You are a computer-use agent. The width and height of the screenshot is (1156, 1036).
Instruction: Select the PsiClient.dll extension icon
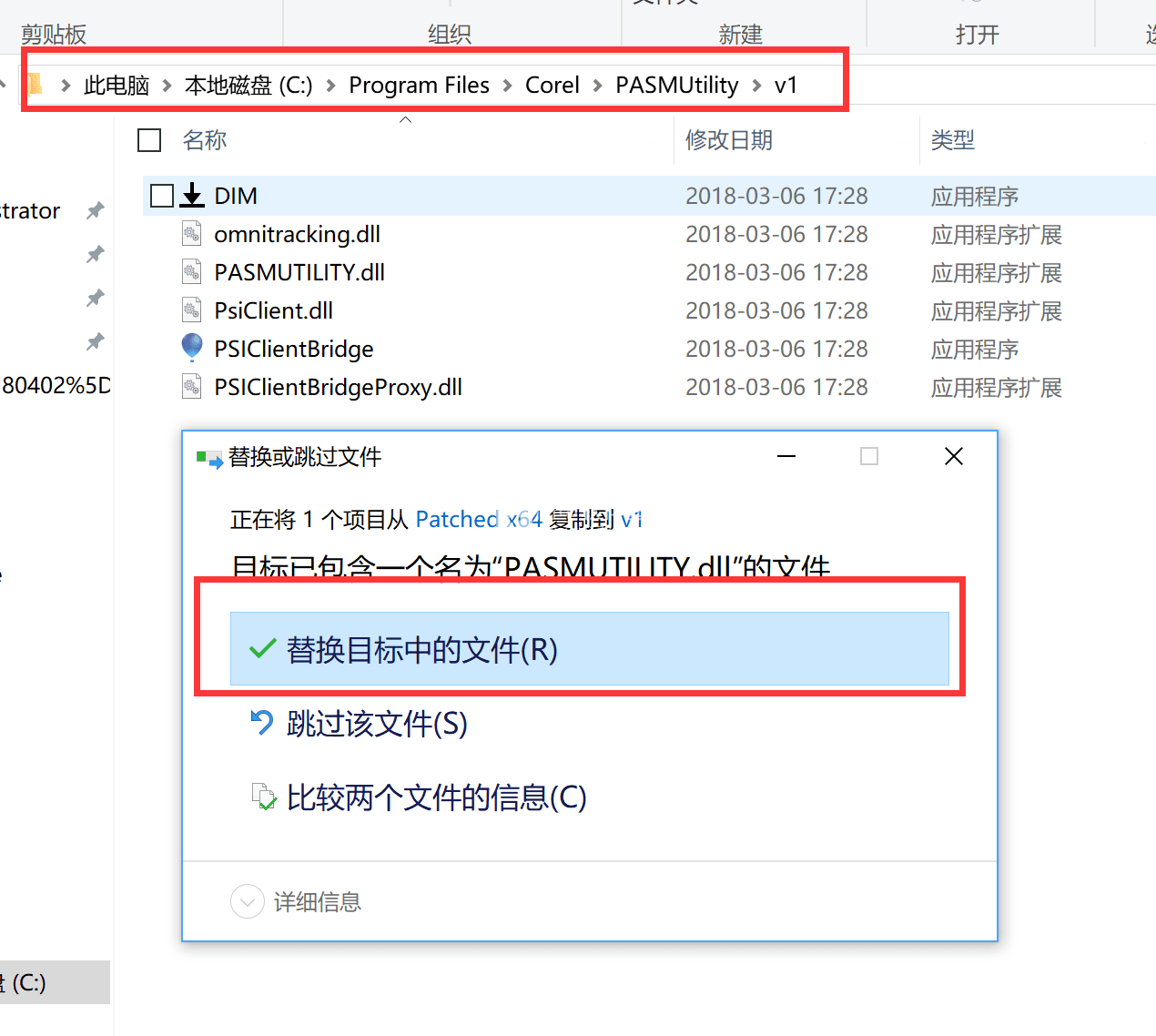192,310
